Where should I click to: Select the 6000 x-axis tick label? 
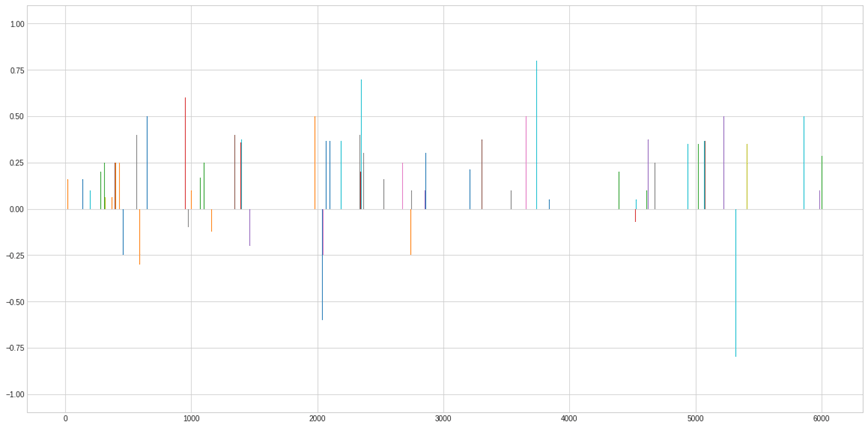tap(821, 419)
